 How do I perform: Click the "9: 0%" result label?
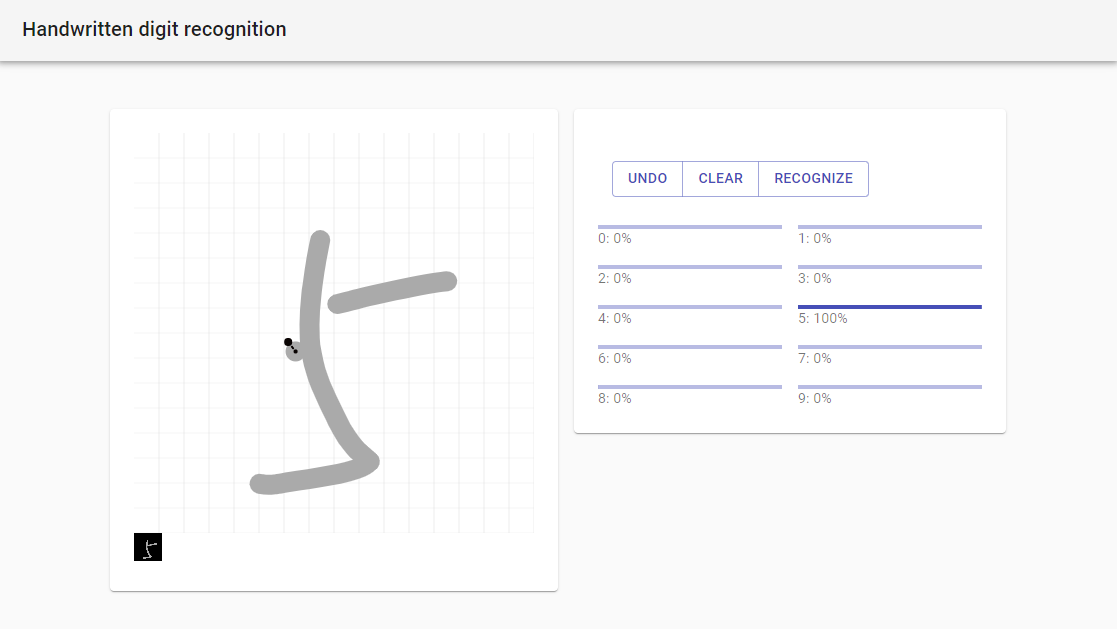click(x=815, y=399)
